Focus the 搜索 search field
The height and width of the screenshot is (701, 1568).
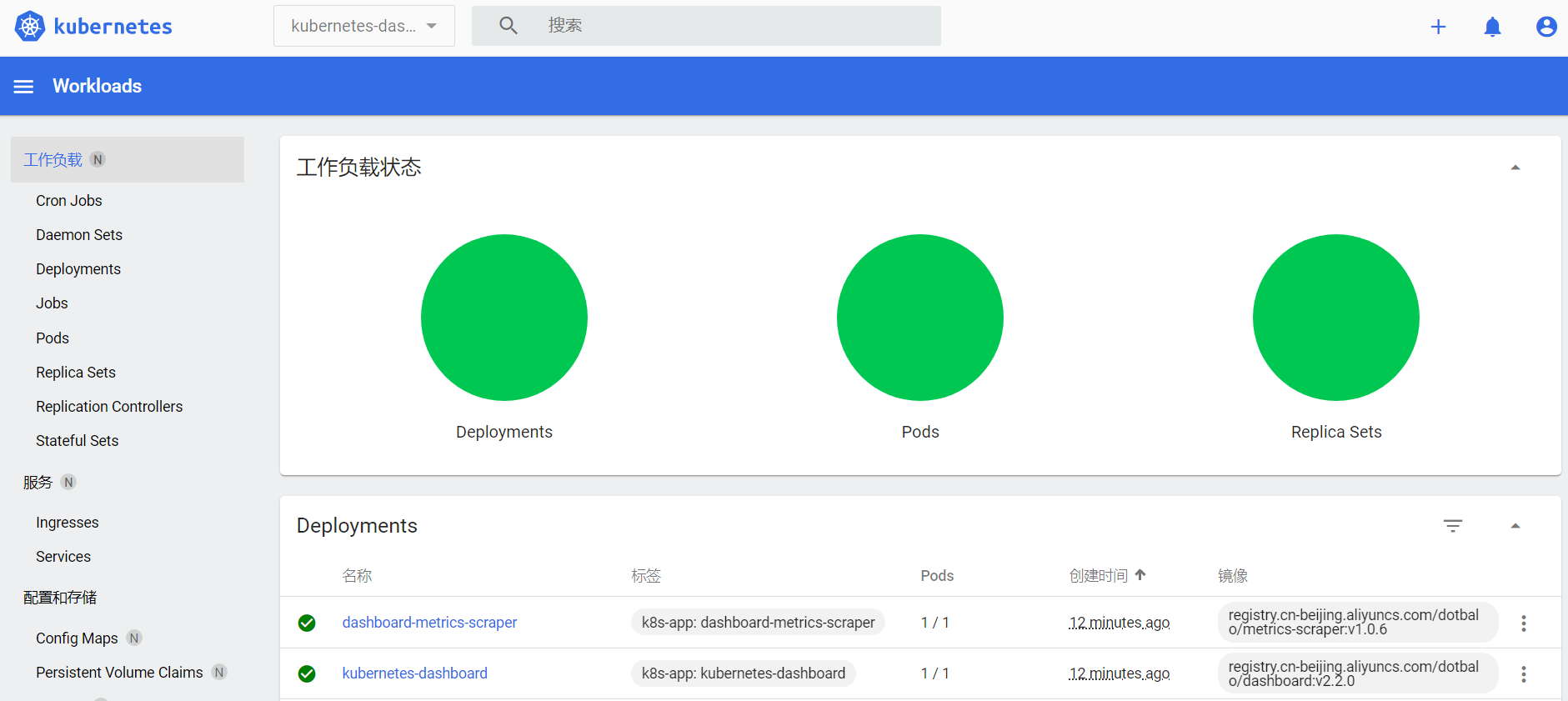(x=706, y=26)
